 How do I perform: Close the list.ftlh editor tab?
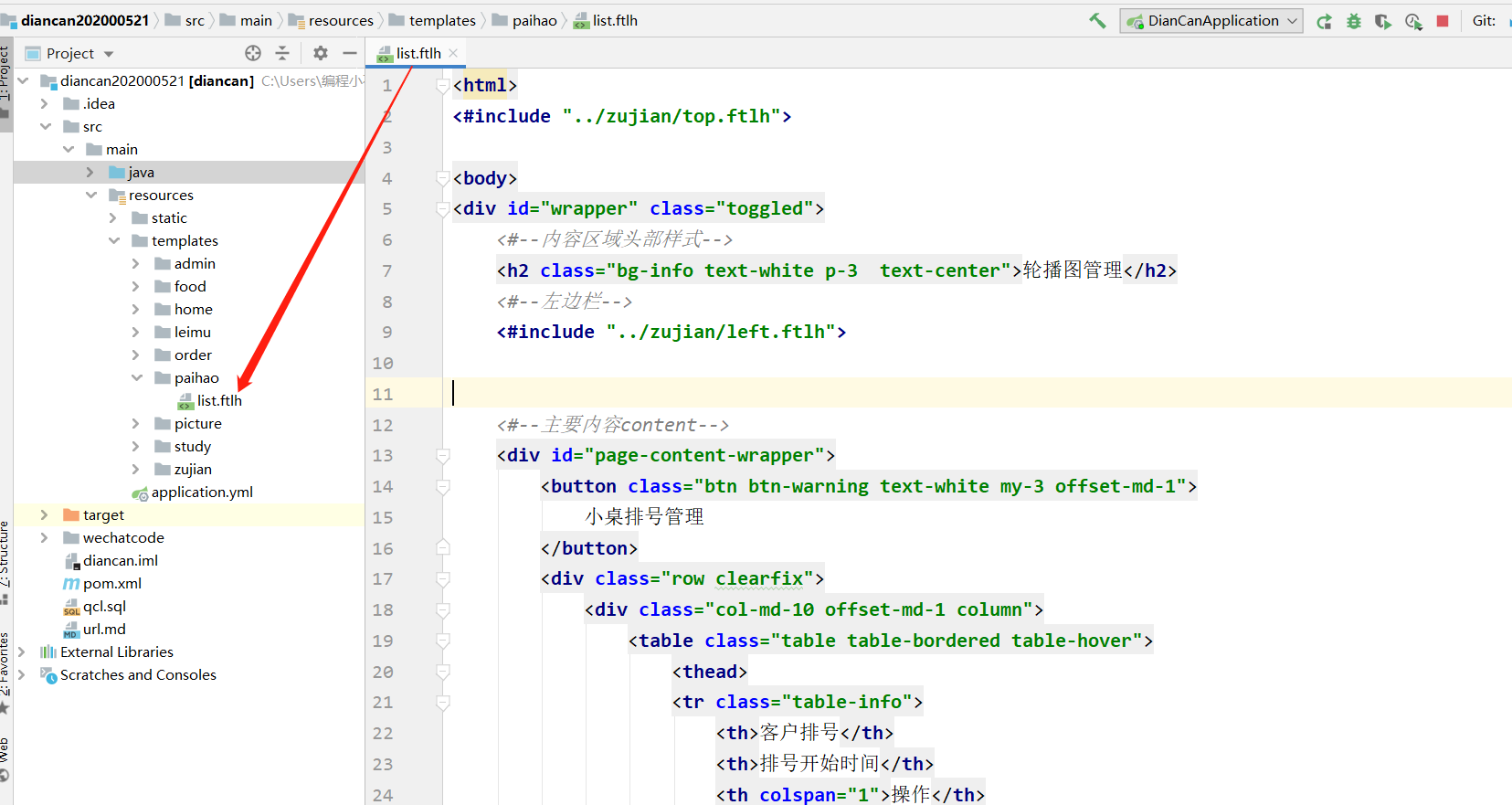click(453, 53)
